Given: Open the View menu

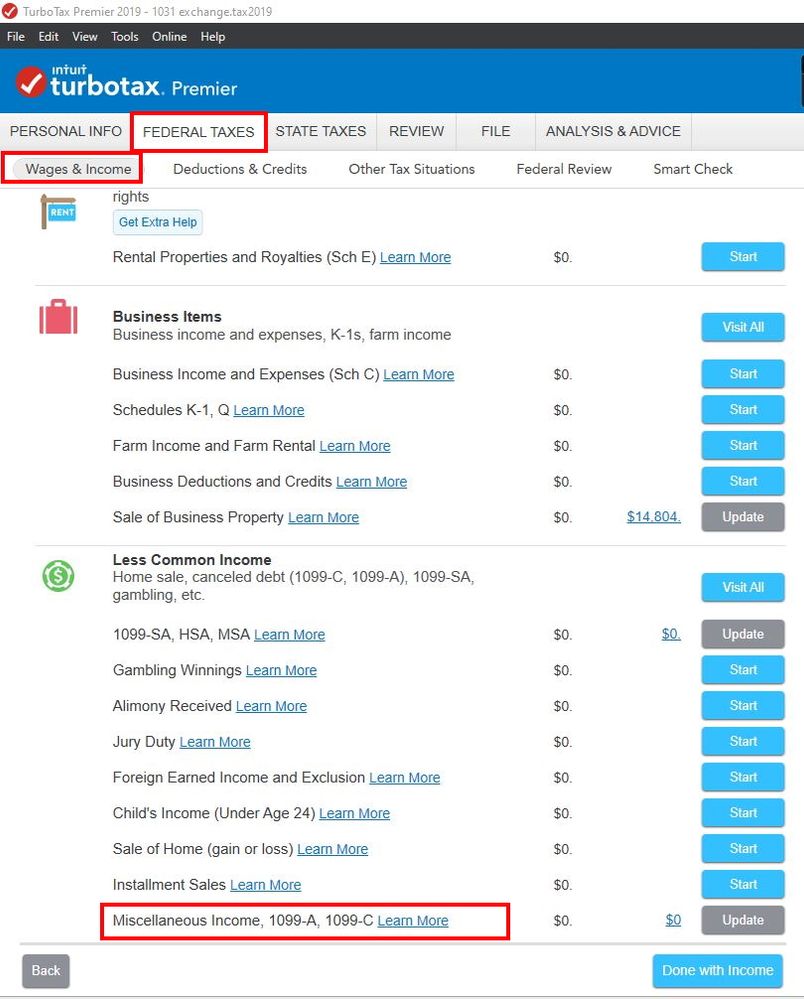Looking at the screenshot, I should tap(85, 37).
